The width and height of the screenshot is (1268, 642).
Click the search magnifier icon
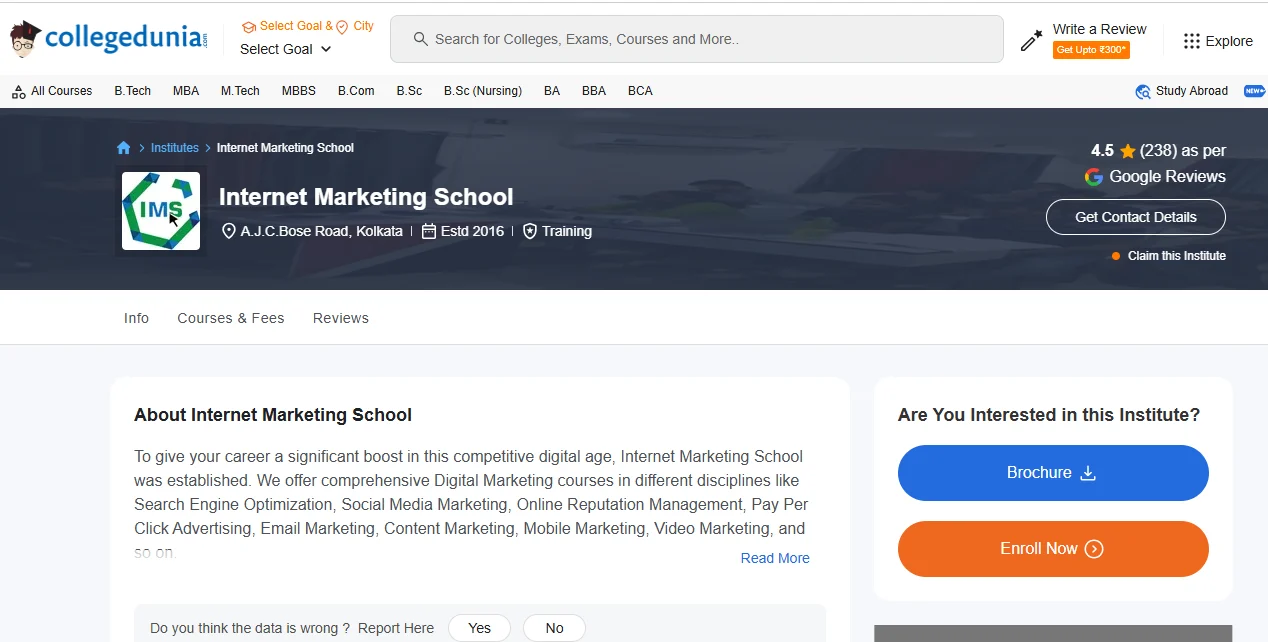[x=420, y=39]
